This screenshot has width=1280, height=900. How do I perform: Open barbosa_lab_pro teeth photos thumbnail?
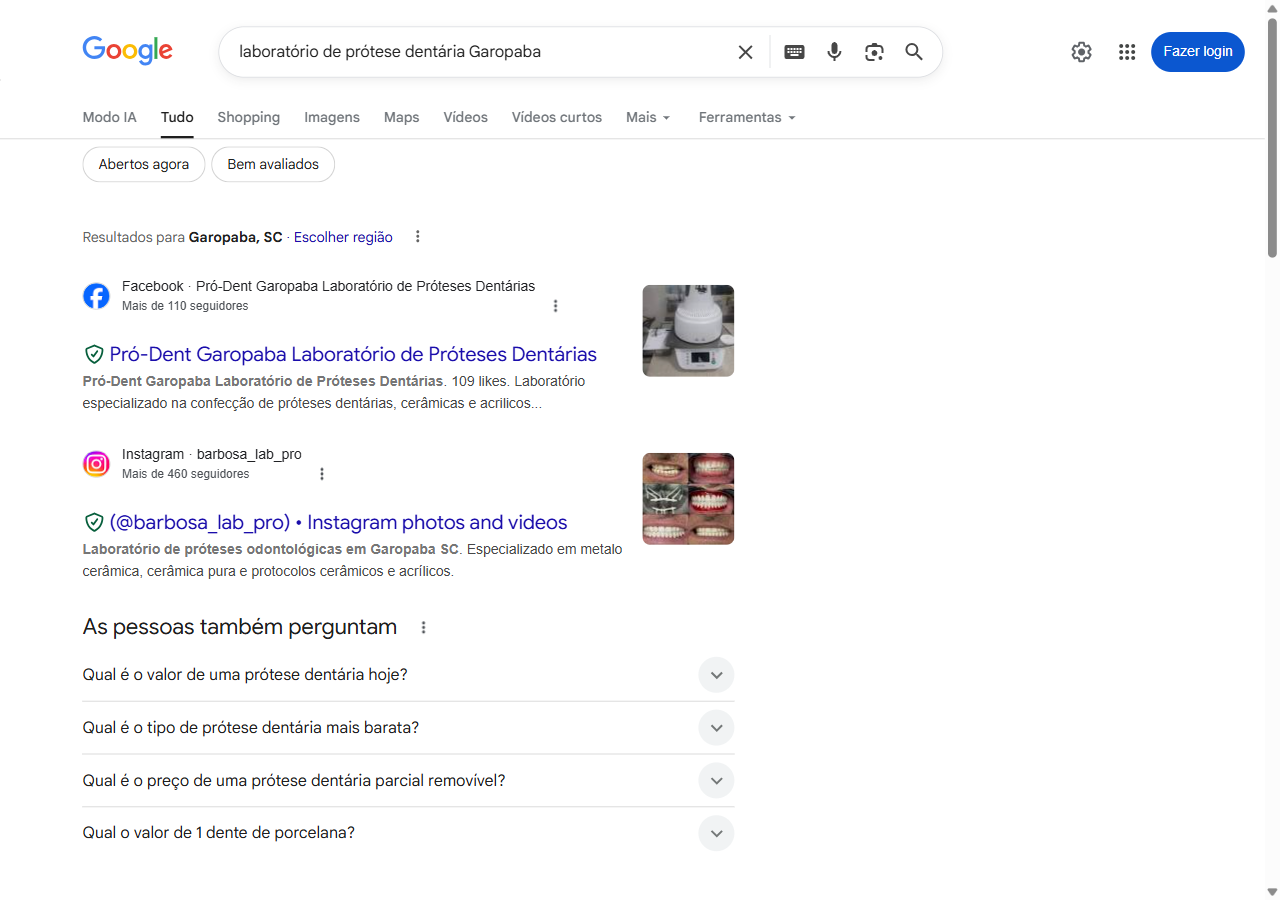pyautogui.click(x=688, y=499)
